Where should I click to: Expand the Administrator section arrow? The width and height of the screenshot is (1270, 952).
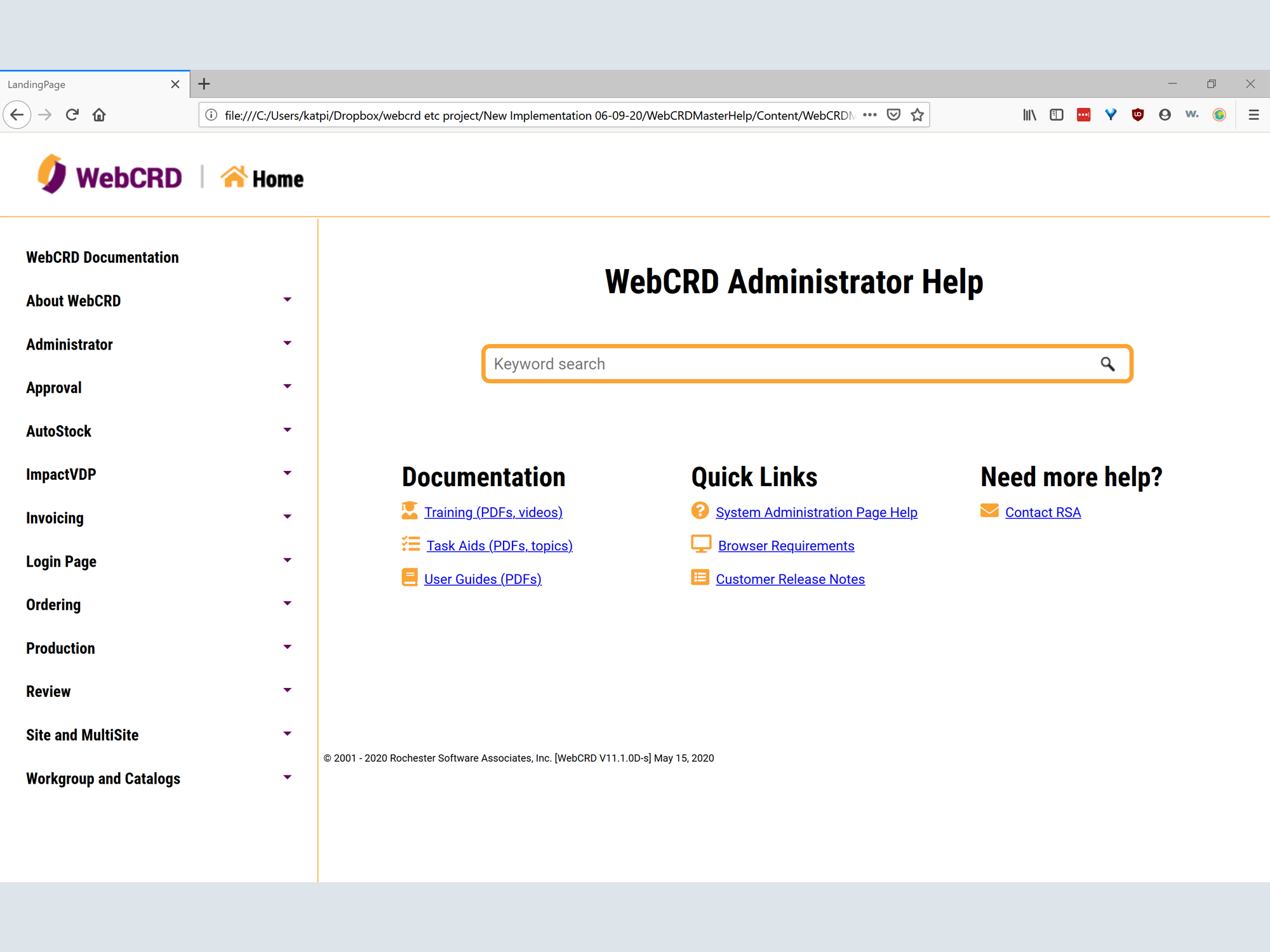tap(287, 343)
